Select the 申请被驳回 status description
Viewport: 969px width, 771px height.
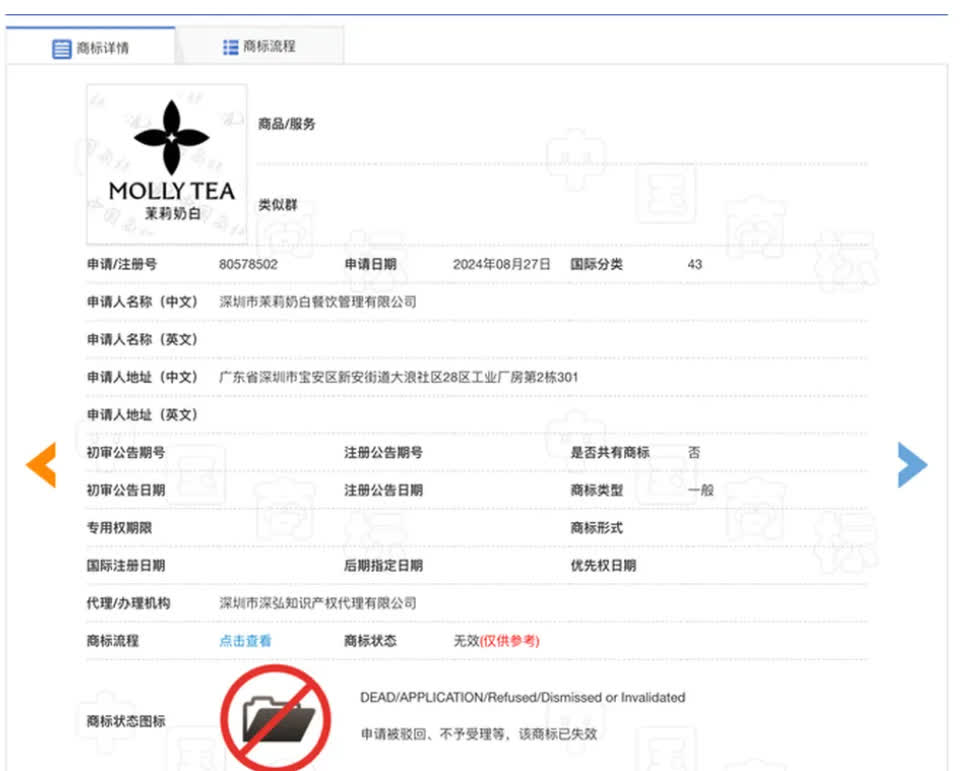479,734
